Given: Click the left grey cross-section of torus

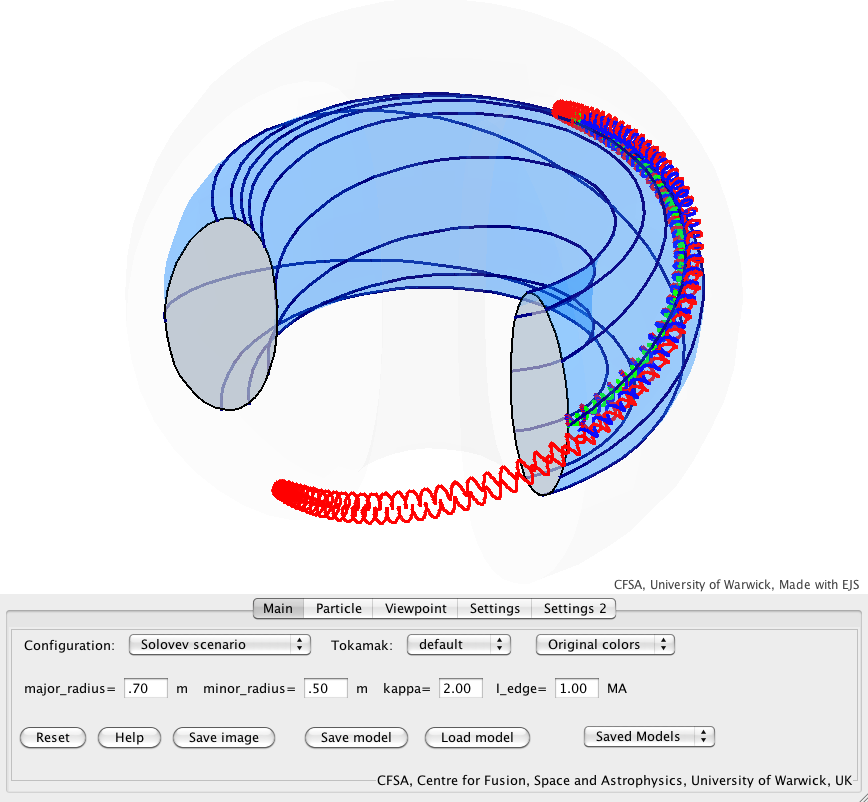Looking at the screenshot, I should (x=220, y=315).
